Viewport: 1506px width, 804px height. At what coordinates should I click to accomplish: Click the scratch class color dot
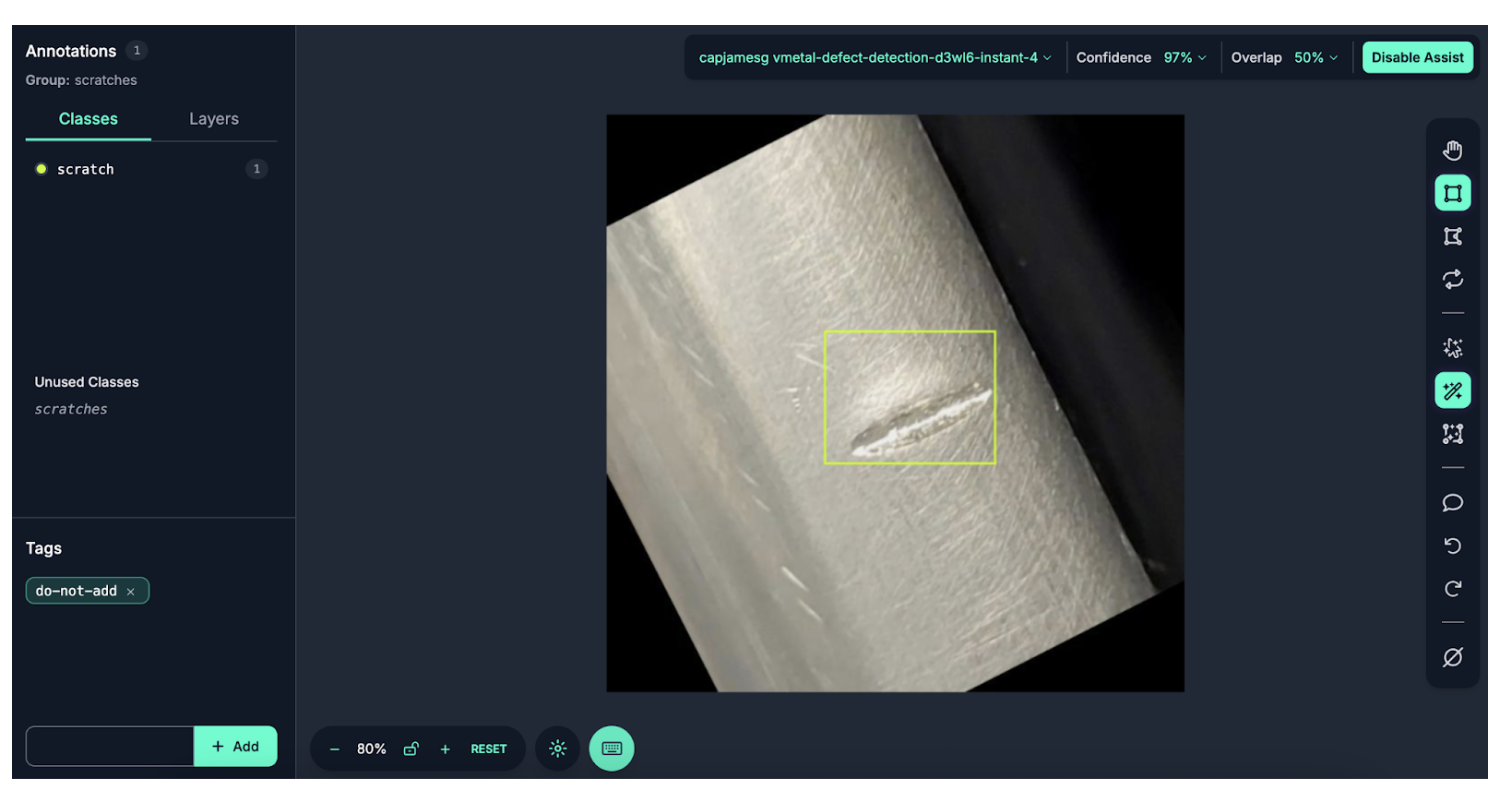click(41, 169)
